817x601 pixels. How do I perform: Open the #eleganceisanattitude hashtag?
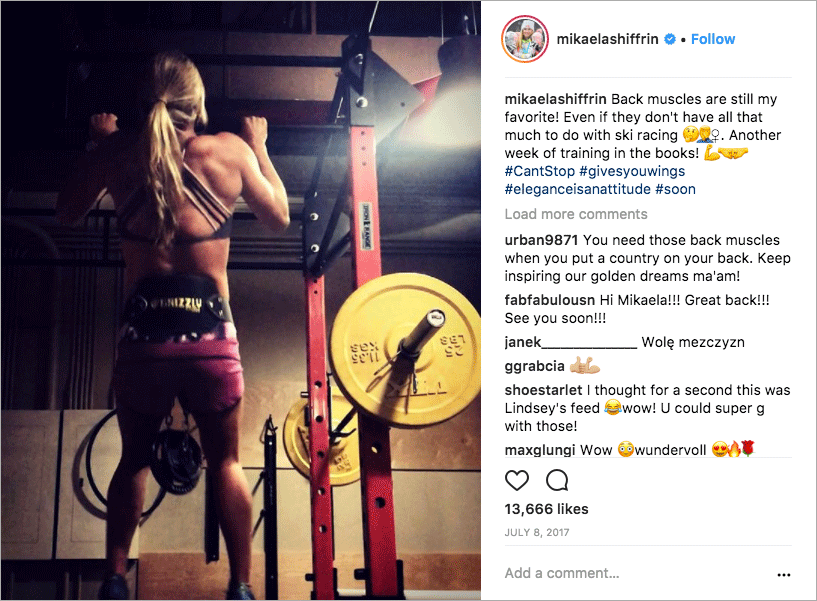[x=577, y=189]
